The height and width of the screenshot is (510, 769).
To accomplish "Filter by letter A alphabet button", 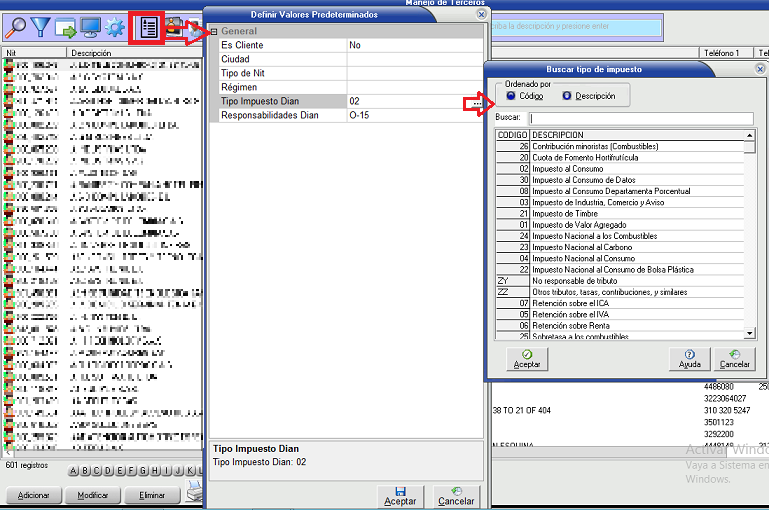I will point(73,472).
